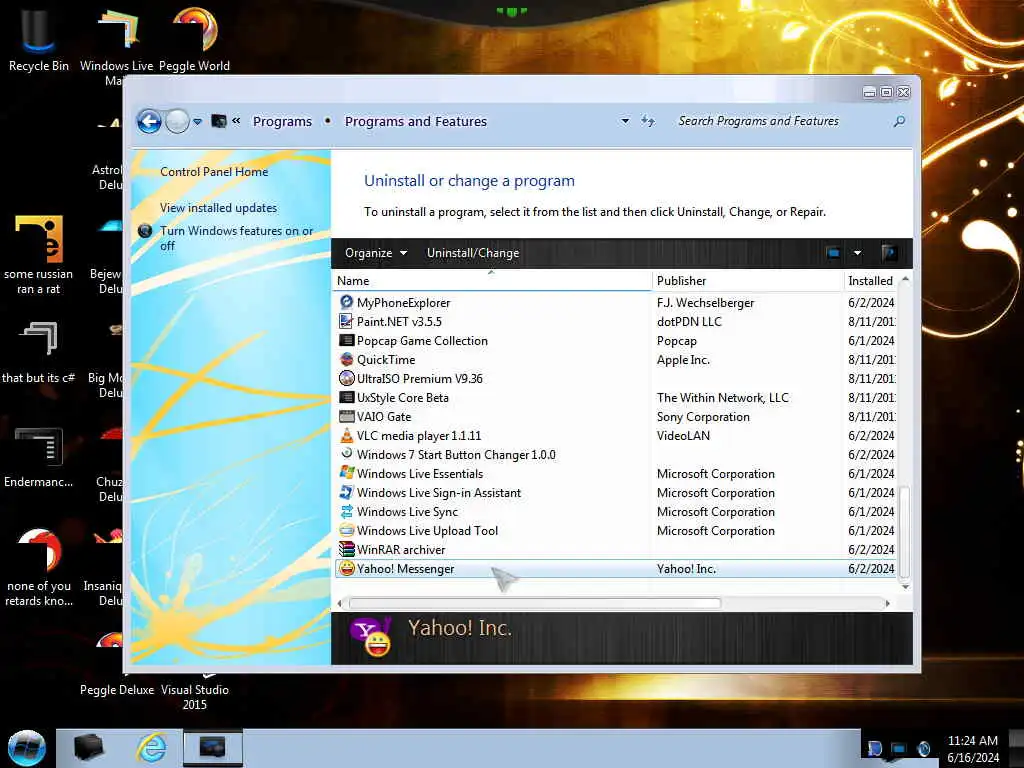The image size is (1024, 768).
Task: Select the Yahoo! Messenger smiley icon
Action: point(347,568)
